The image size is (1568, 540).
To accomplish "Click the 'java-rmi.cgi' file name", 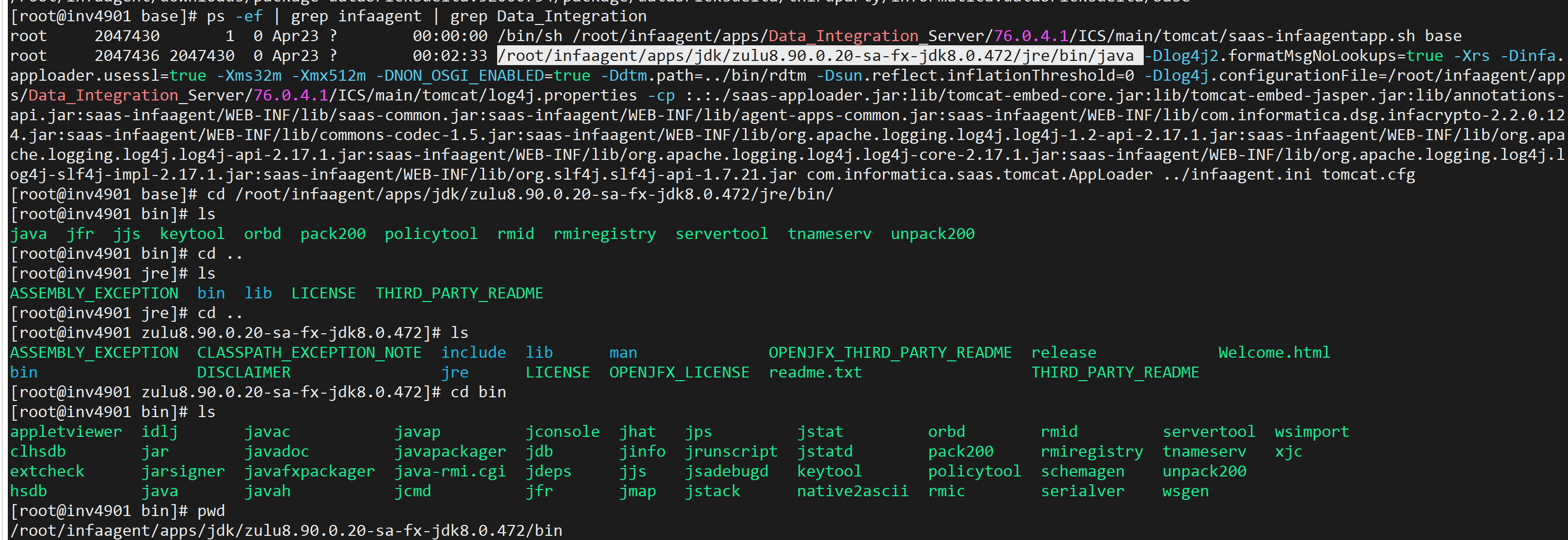I will pyautogui.click(x=450, y=471).
